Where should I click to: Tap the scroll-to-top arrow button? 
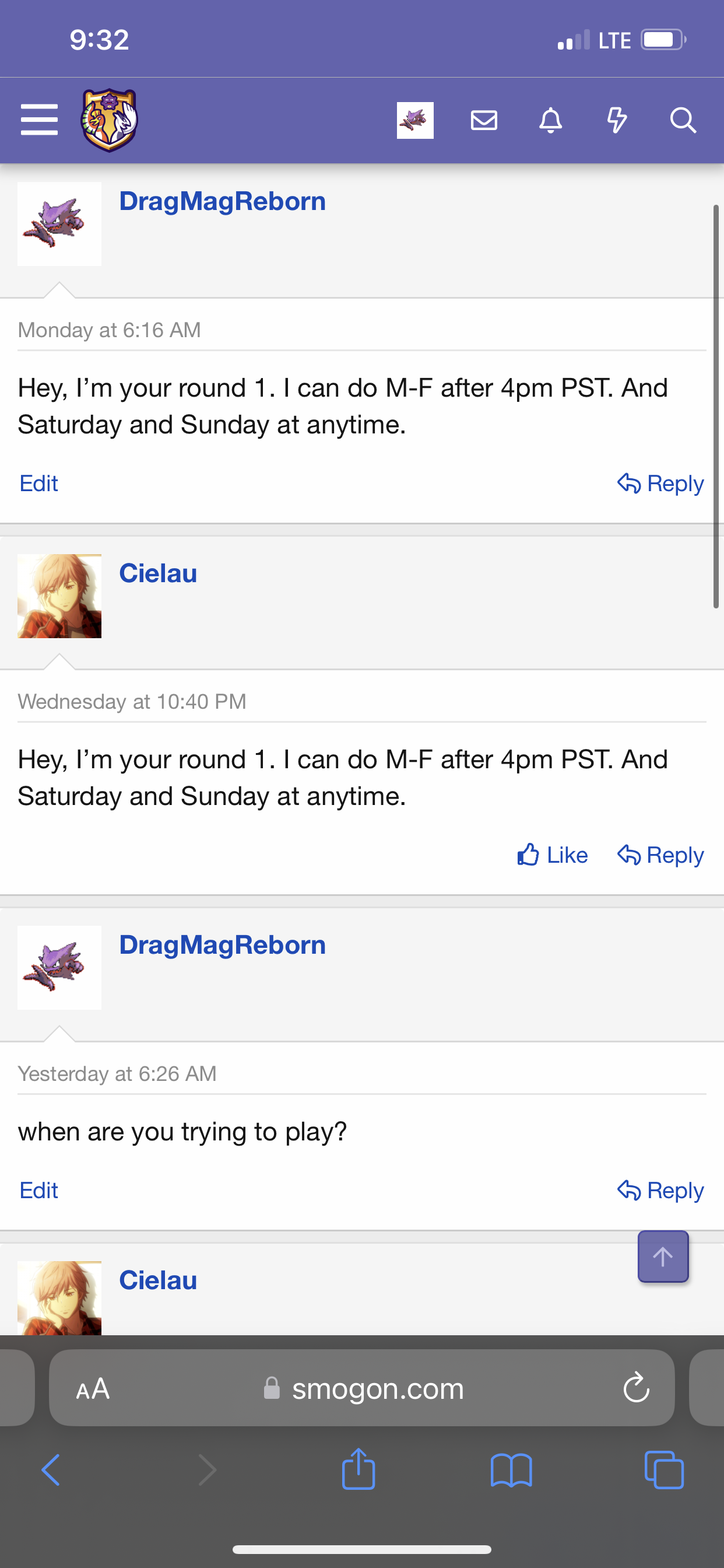click(663, 1256)
